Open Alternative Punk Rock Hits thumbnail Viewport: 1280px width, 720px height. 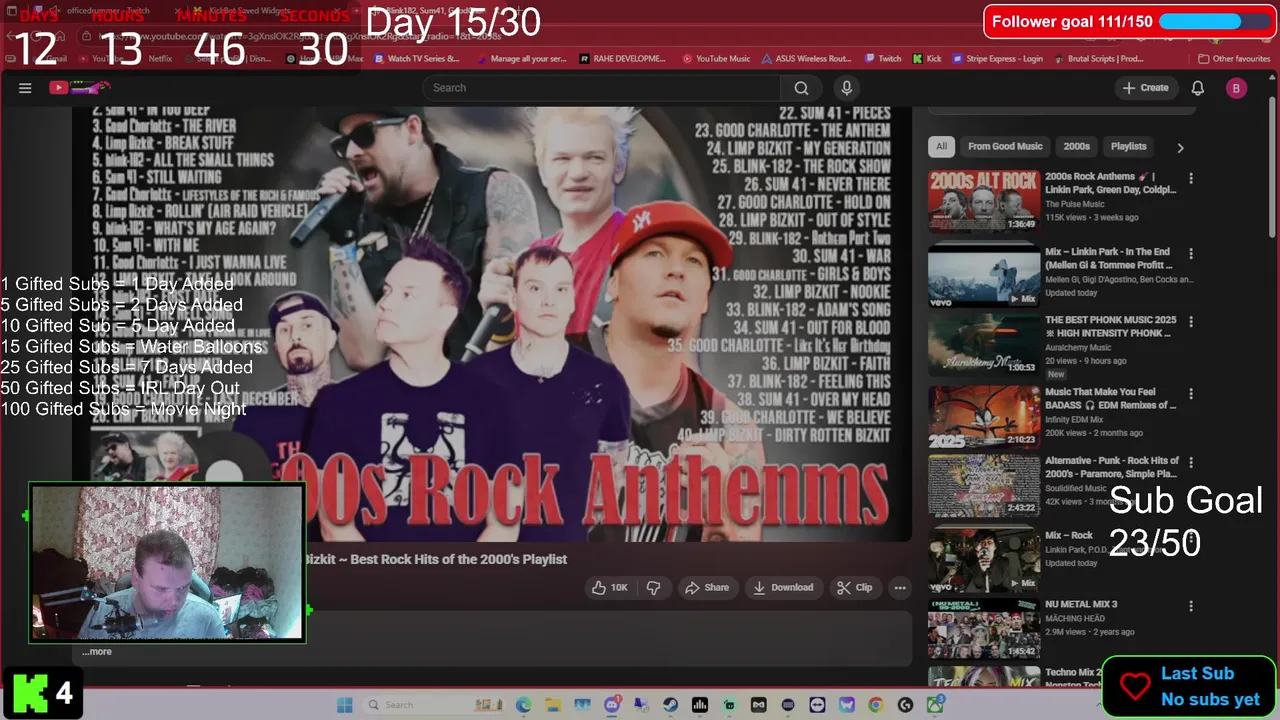984,485
